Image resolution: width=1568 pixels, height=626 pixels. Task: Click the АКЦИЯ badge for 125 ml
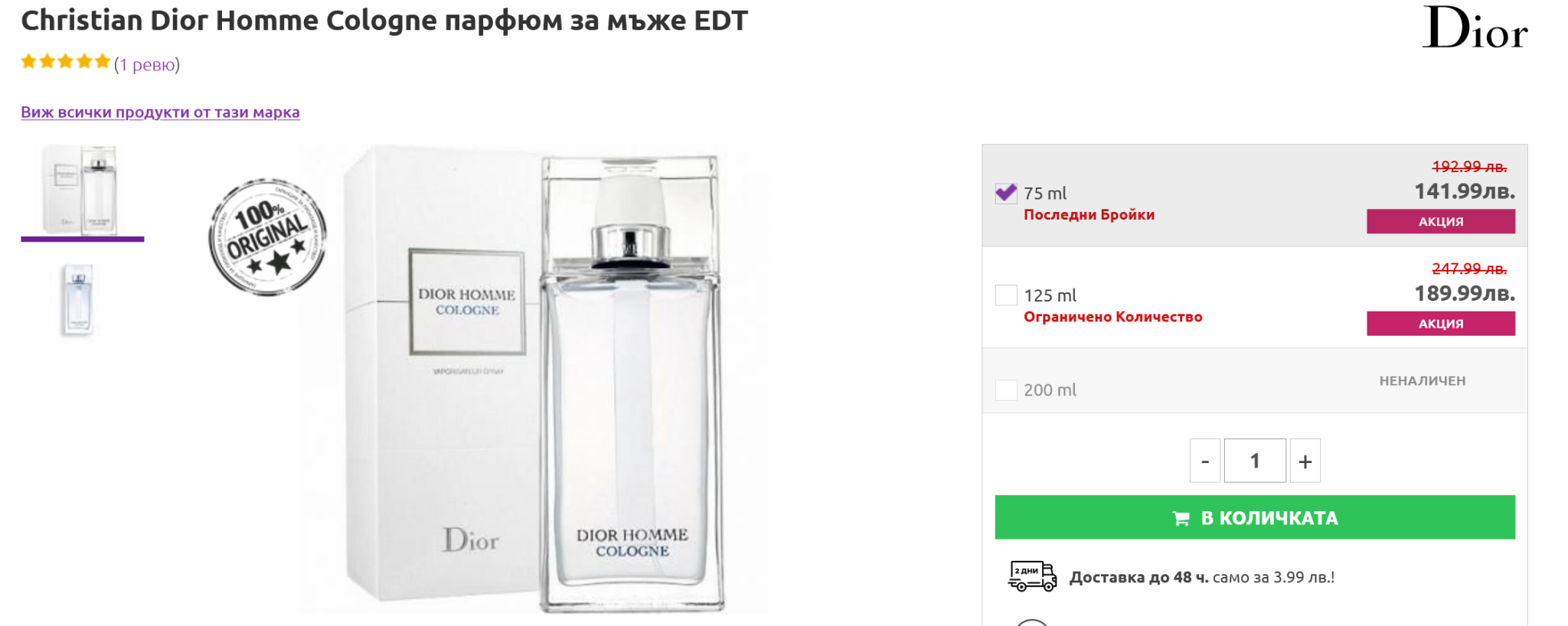pyautogui.click(x=1440, y=324)
